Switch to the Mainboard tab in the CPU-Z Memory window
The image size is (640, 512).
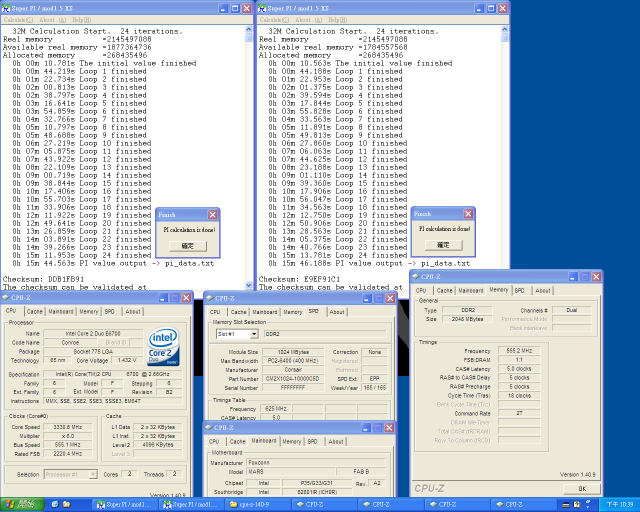[x=471, y=290]
